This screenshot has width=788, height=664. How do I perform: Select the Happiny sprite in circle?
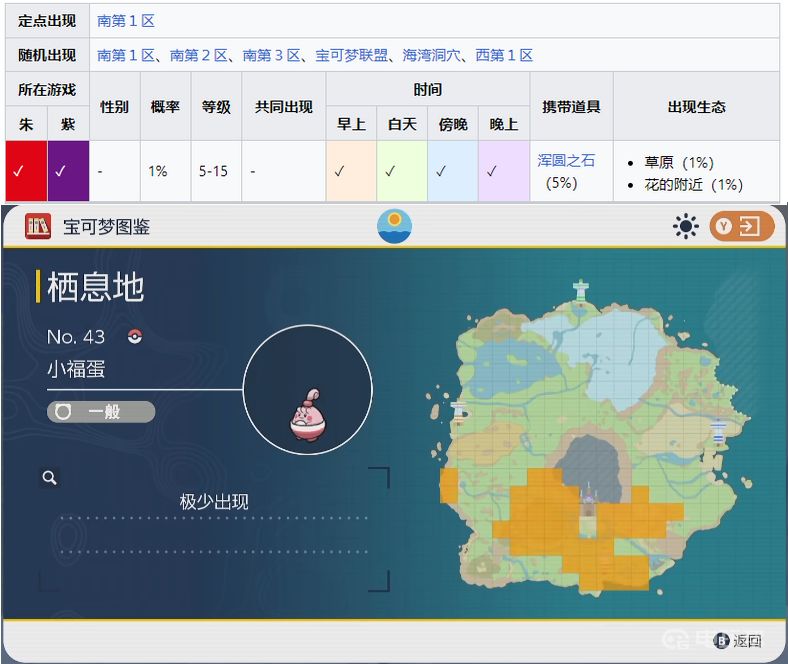(308, 415)
